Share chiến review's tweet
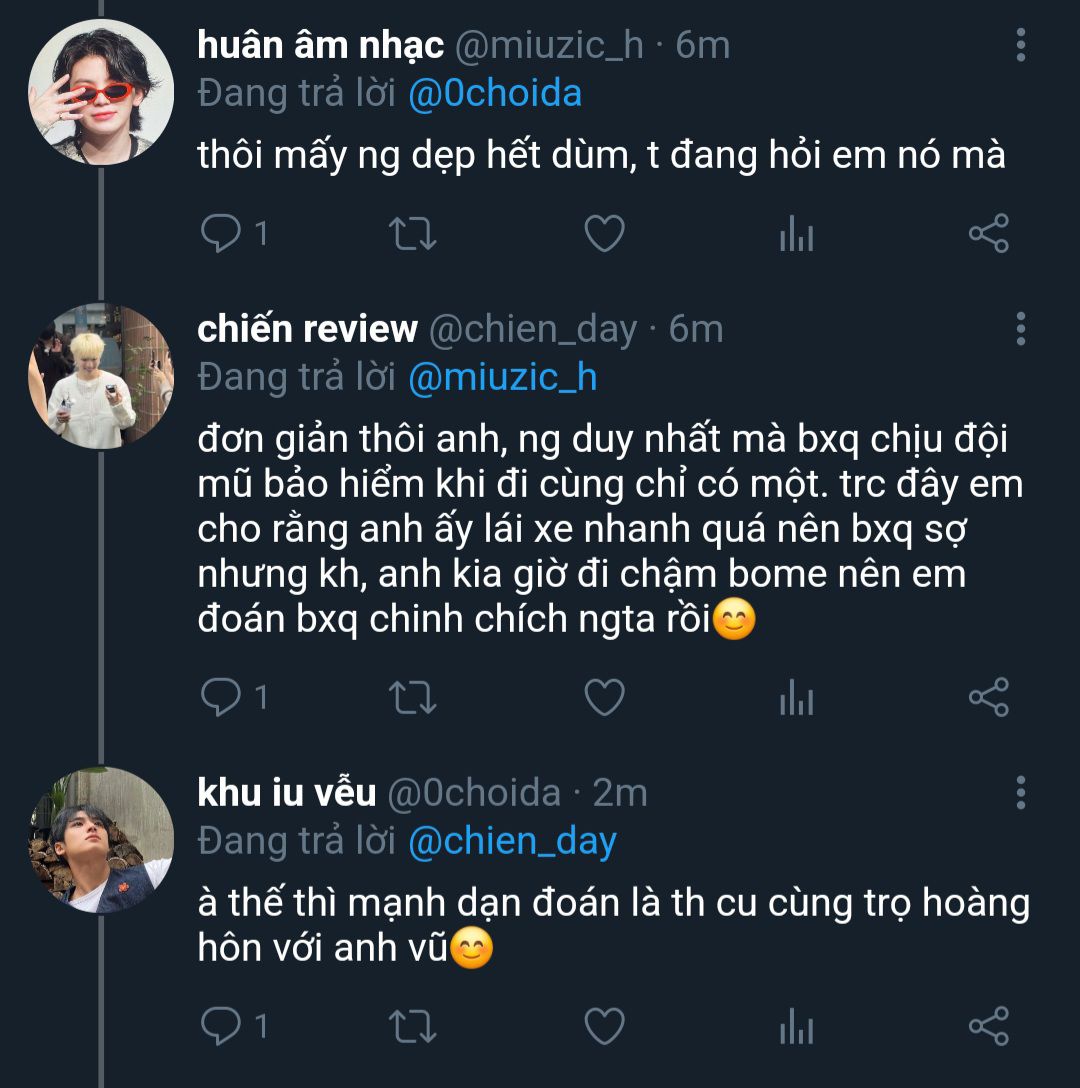 tap(989, 697)
